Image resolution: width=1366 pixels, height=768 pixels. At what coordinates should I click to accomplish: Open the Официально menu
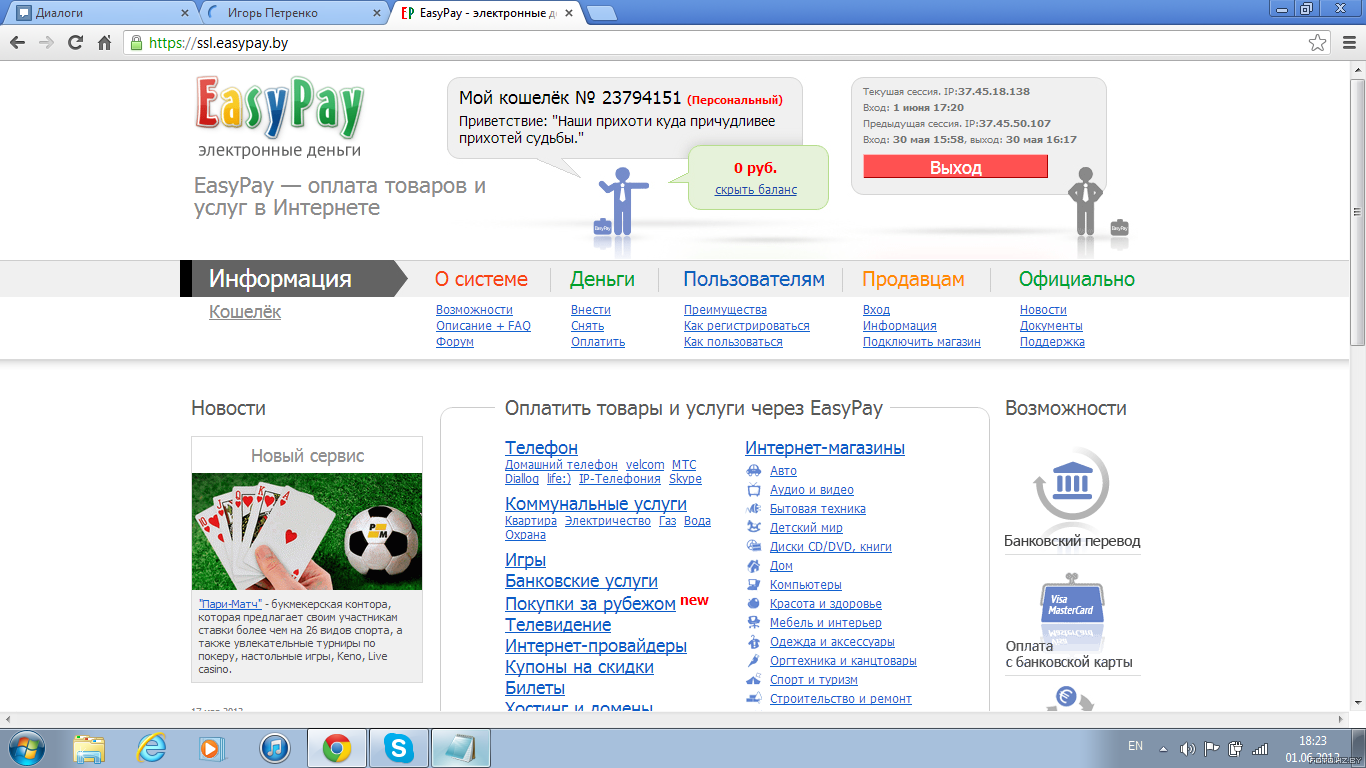[x=1077, y=279]
